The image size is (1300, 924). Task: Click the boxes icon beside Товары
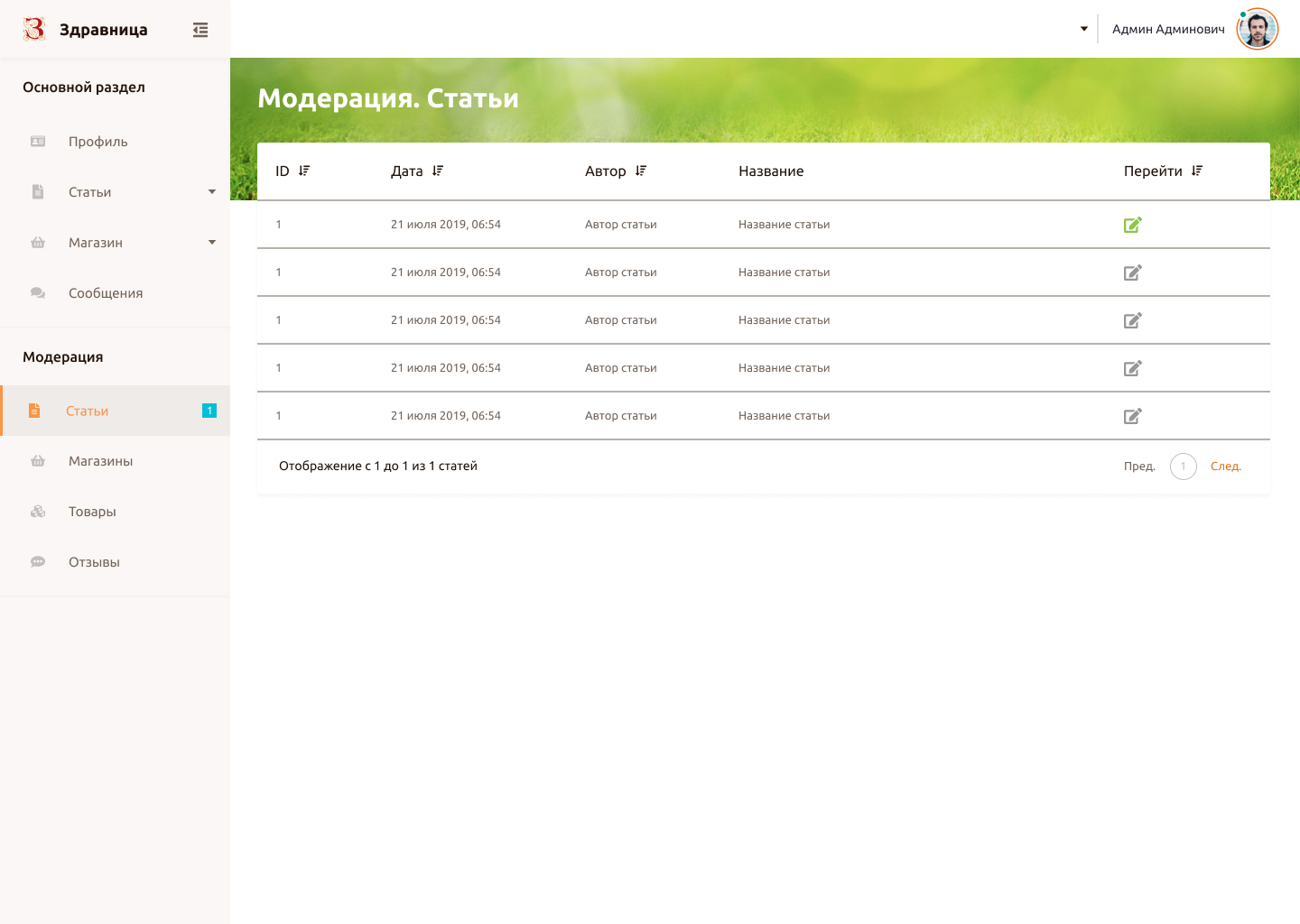click(38, 512)
